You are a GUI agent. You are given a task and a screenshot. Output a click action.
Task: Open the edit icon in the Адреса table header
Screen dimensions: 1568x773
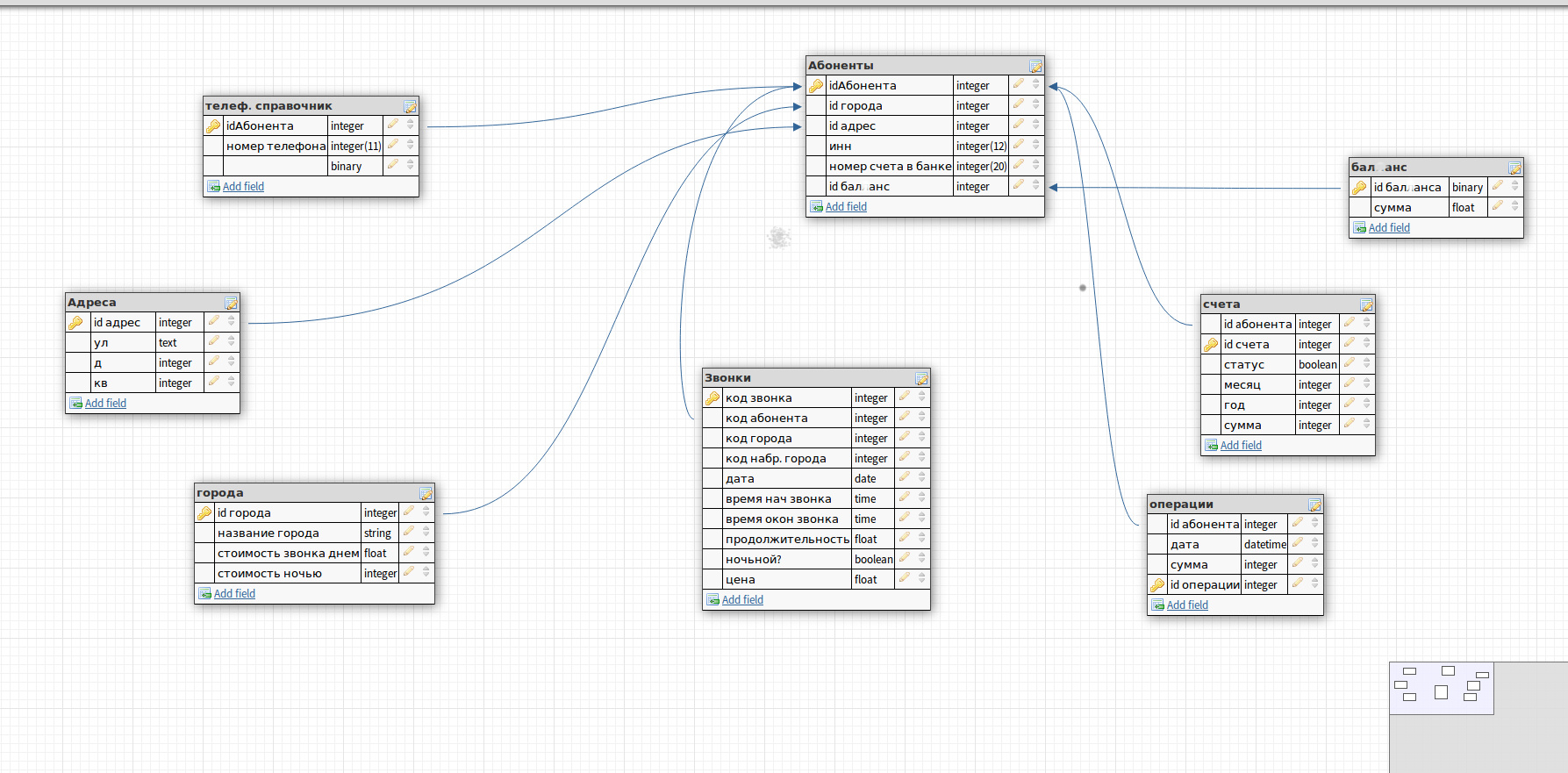point(231,303)
